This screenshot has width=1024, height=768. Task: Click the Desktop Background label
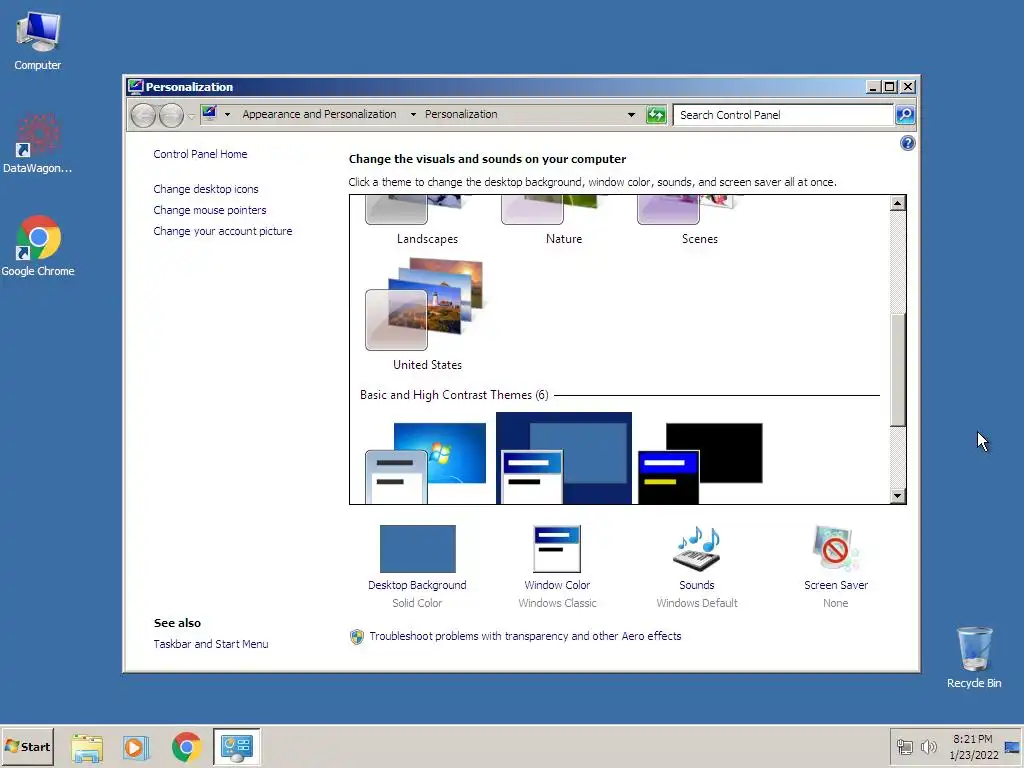click(417, 585)
